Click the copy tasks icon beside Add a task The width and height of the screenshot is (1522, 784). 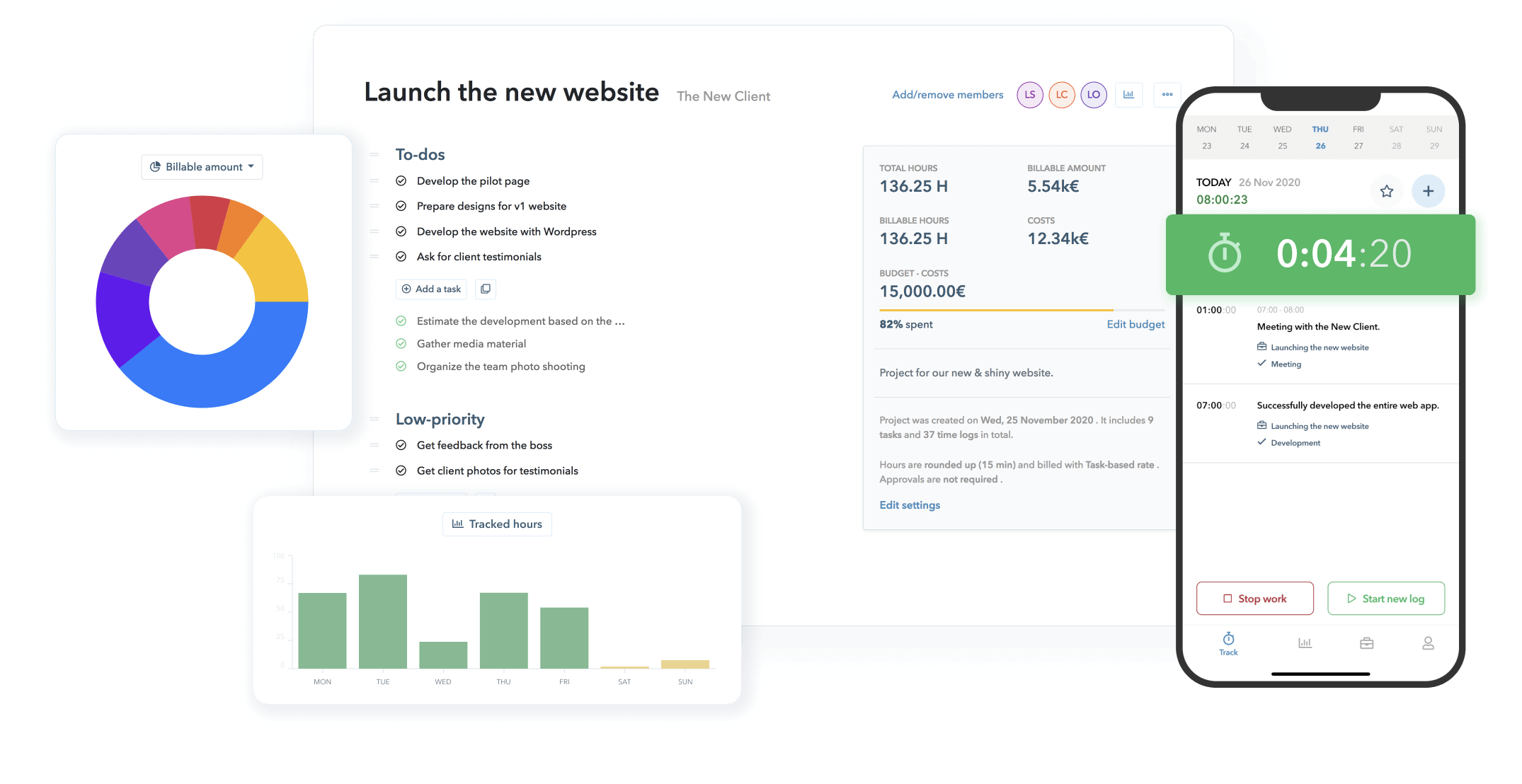[x=485, y=289]
